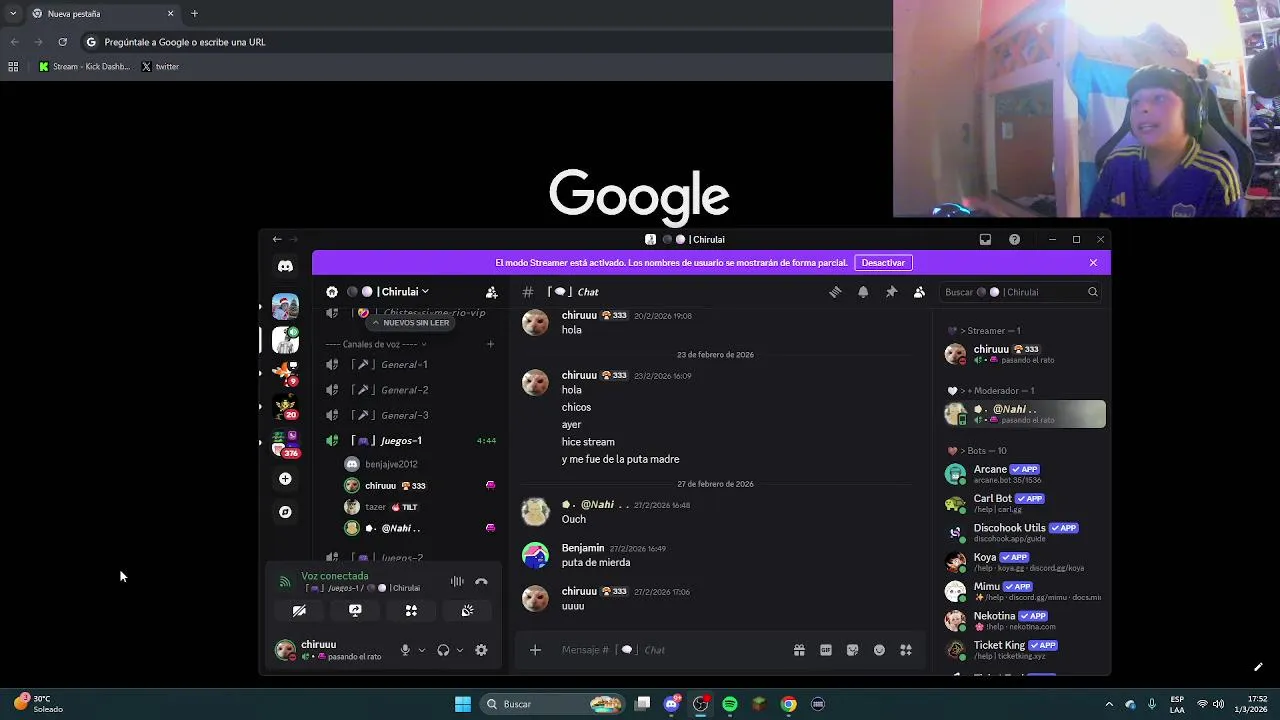Open notification settings bell icon
This screenshot has height=720, width=1280.
863,292
